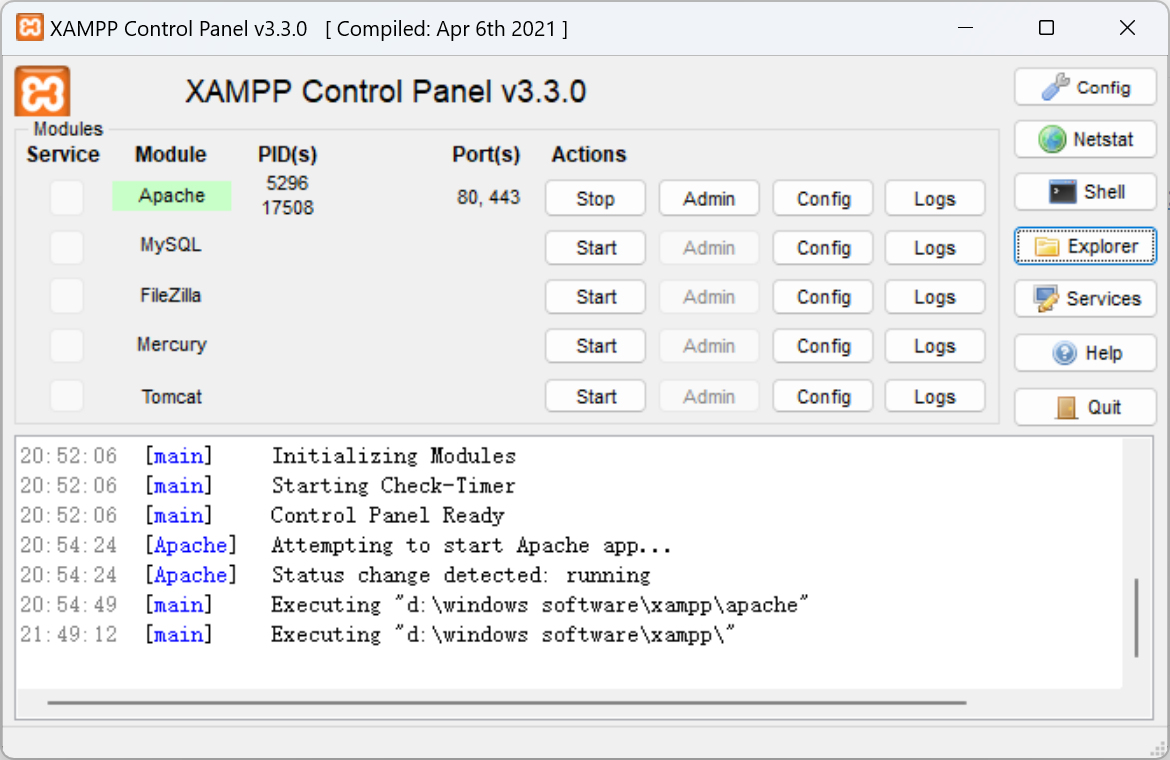Click the log line ending in "xampp\apache"
The width and height of the screenshot is (1170, 760).
coord(539,605)
